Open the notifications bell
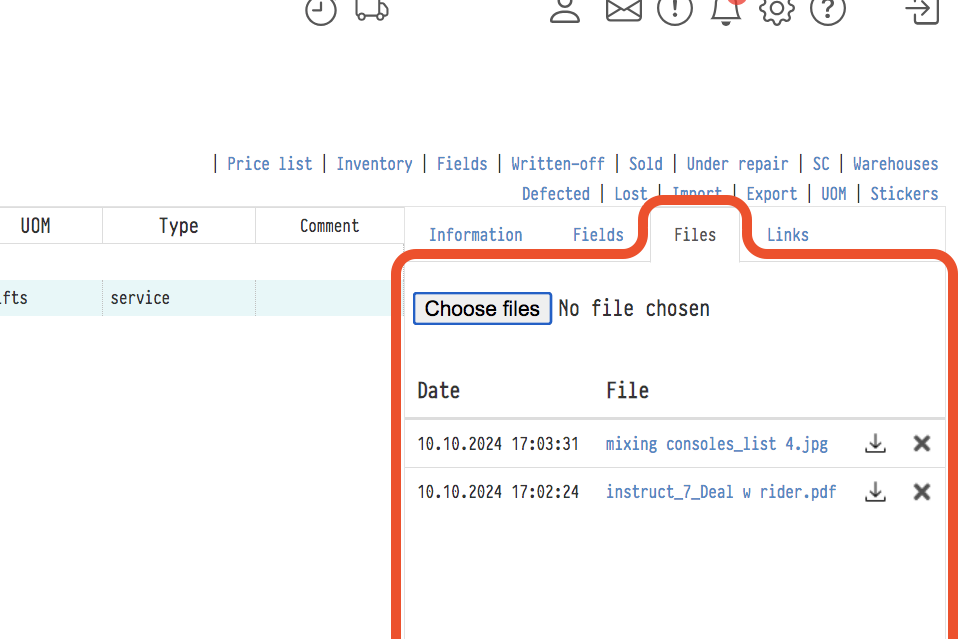 [x=726, y=10]
